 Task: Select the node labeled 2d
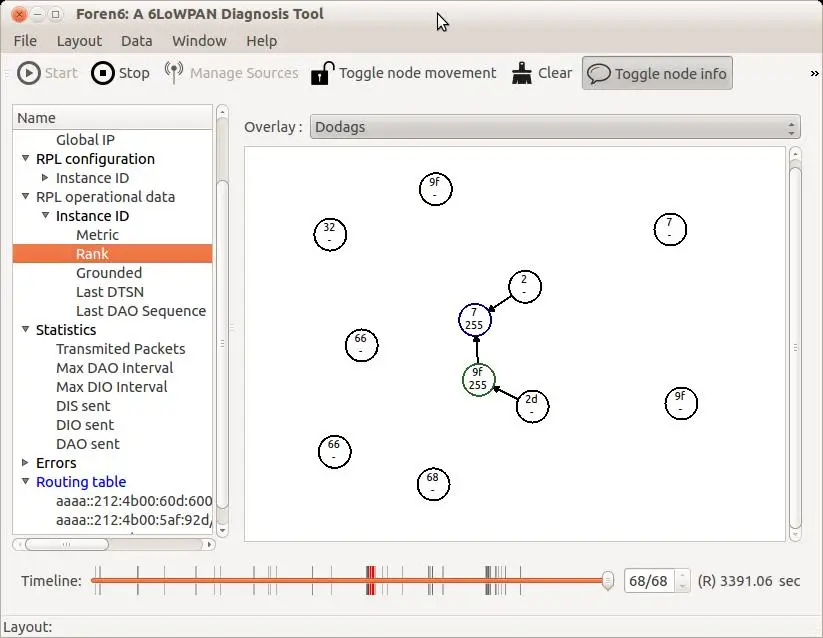pyautogui.click(x=532, y=406)
